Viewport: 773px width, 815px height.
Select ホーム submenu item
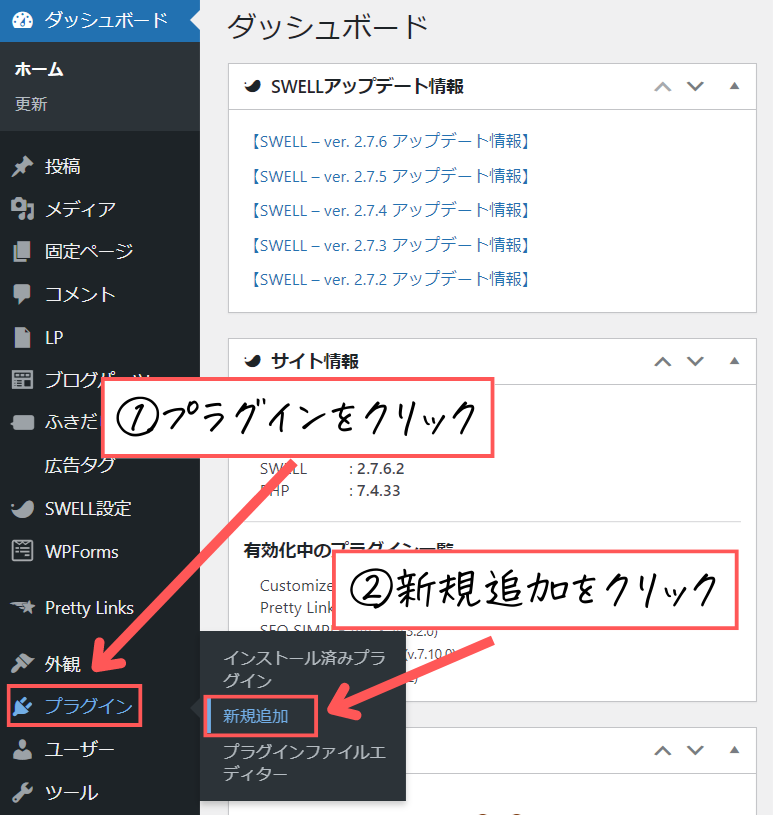(x=39, y=69)
